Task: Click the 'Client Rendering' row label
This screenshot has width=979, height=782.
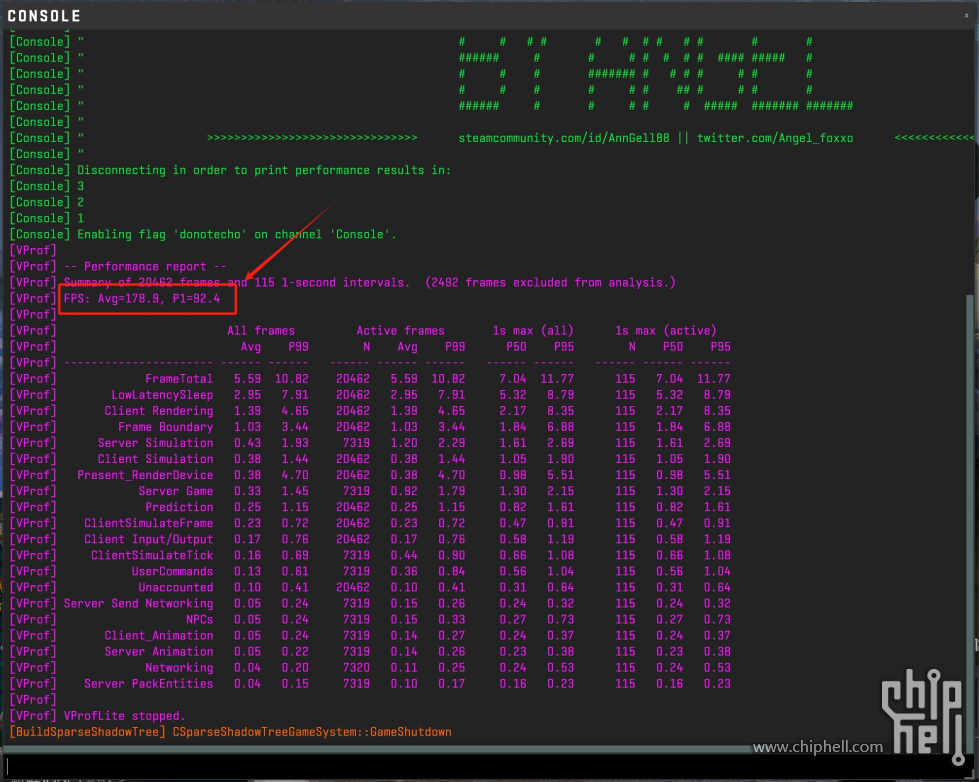Action: click(159, 411)
